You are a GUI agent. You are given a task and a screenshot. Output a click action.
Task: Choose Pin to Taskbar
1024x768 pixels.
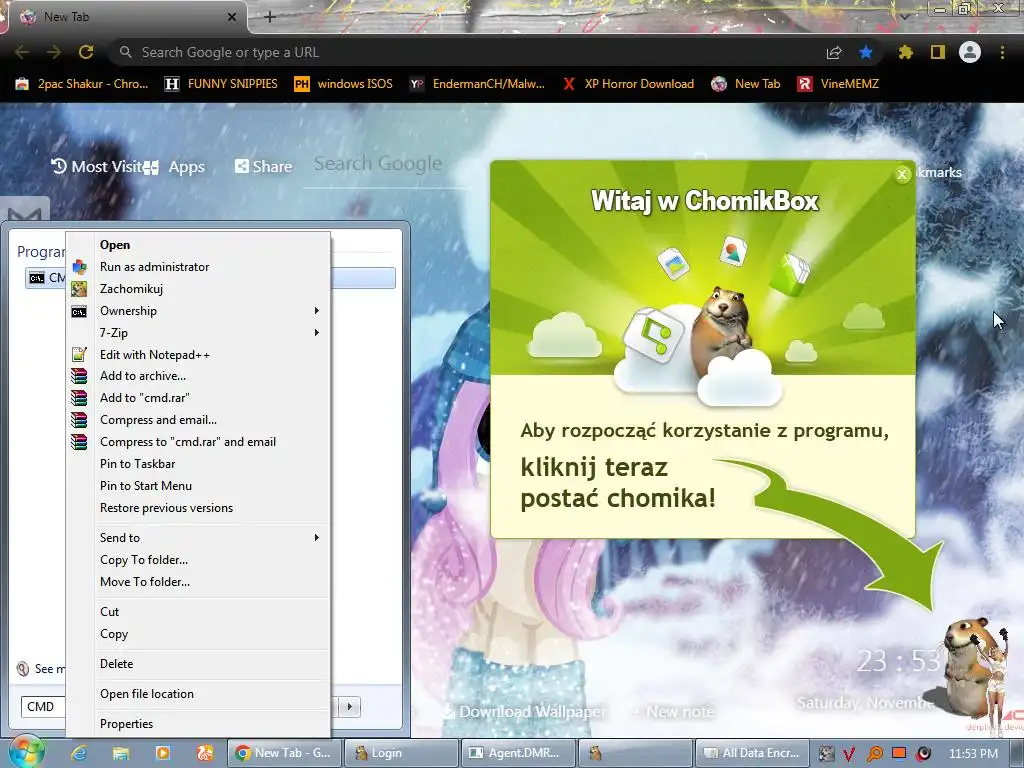tap(199, 464)
